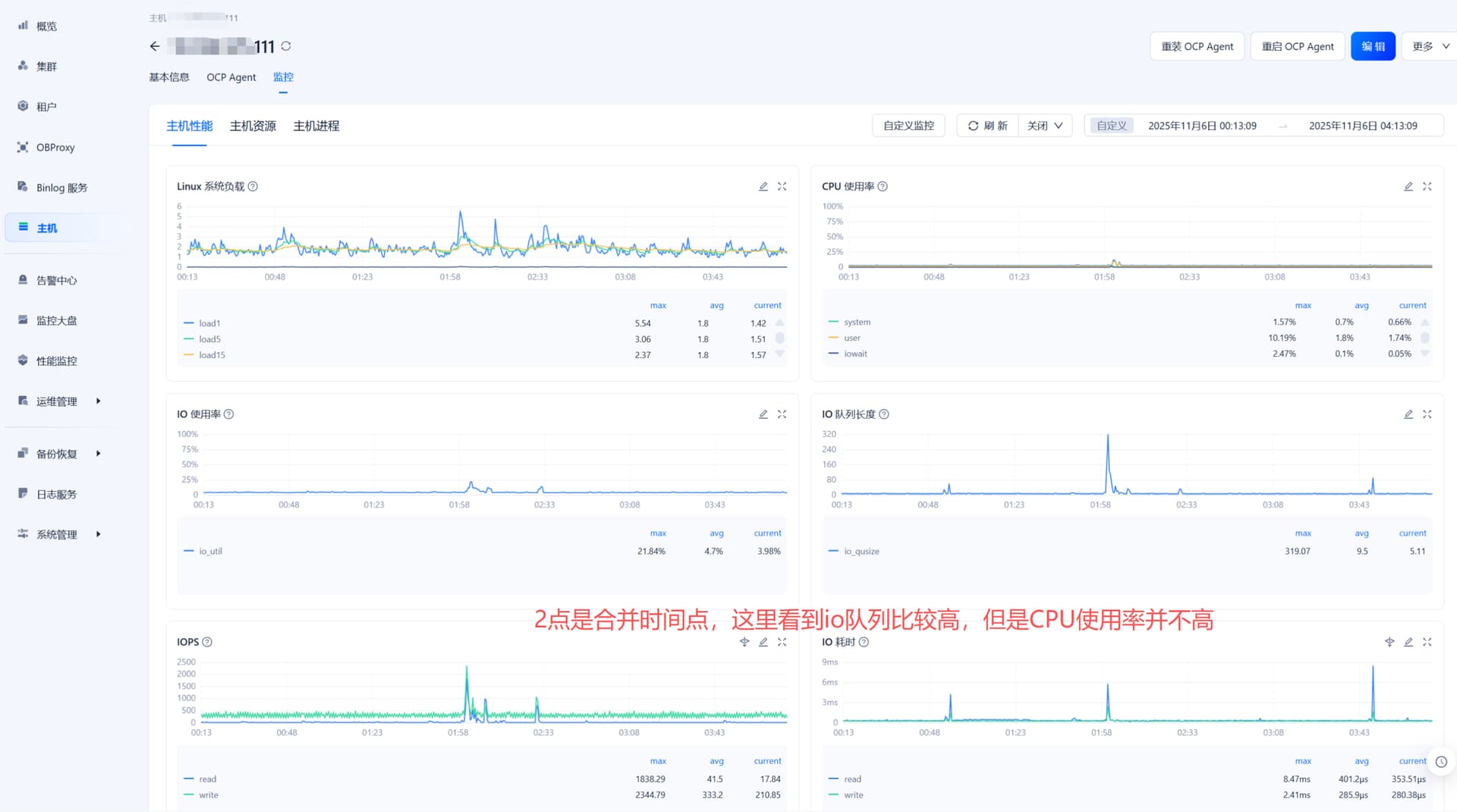Switch to 主机资源 tab
This screenshot has width=1457, height=812.
coord(253,126)
